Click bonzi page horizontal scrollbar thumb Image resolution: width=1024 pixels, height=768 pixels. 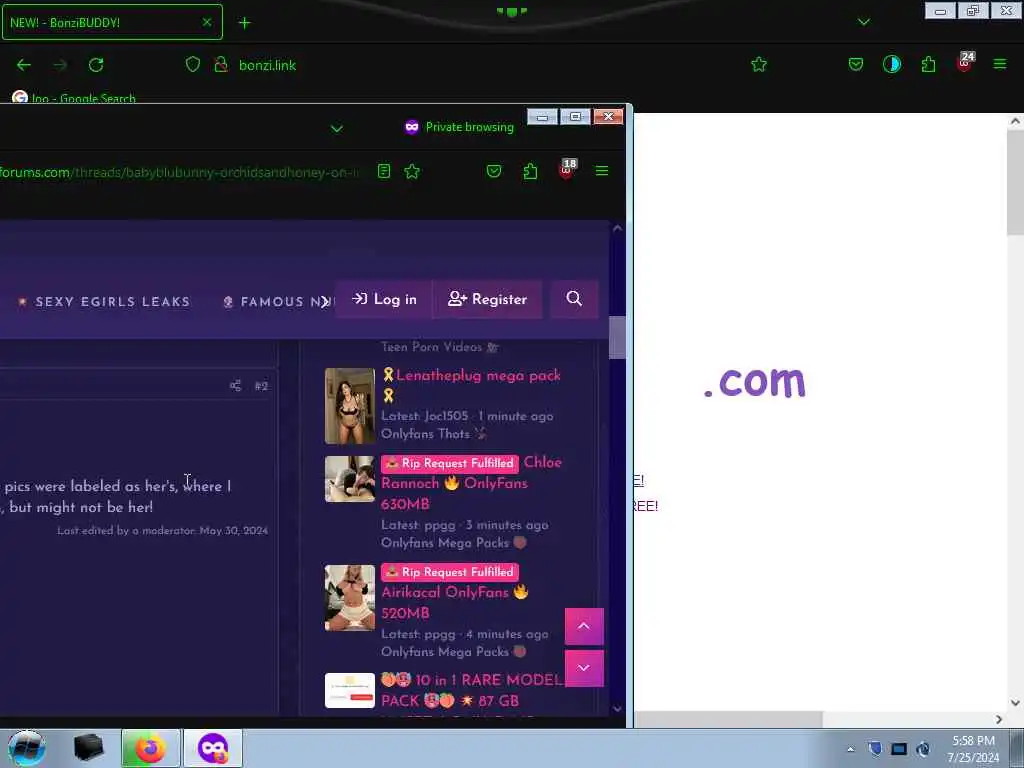[728, 720]
